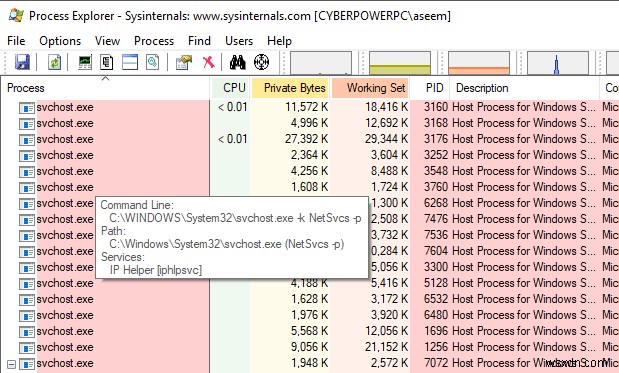Open the System Information graph icon
This screenshot has width=619, height=373.
pyautogui.click(x=85, y=62)
